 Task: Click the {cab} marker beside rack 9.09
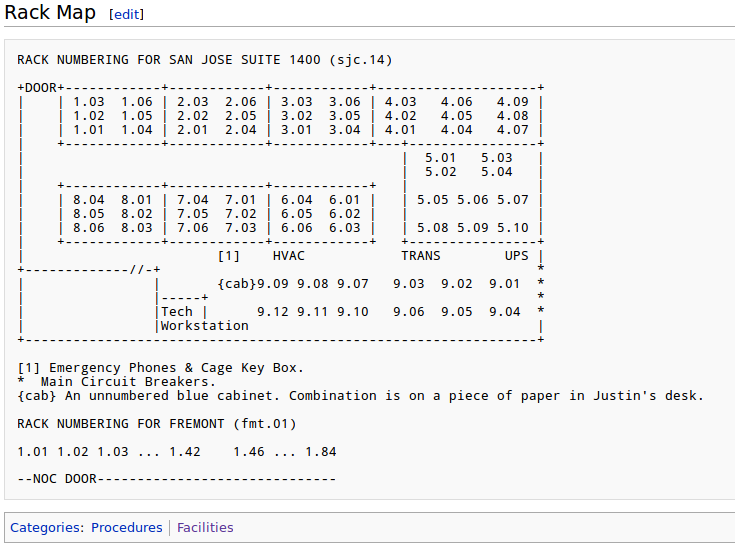click(237, 284)
